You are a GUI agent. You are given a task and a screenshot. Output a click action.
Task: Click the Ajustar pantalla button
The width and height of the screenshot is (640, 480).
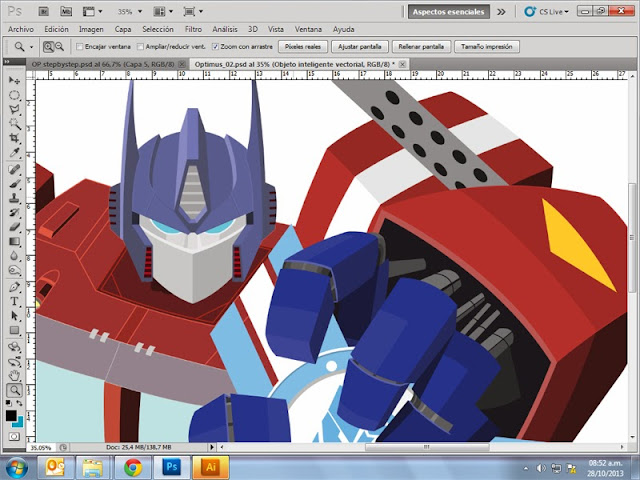coord(361,47)
